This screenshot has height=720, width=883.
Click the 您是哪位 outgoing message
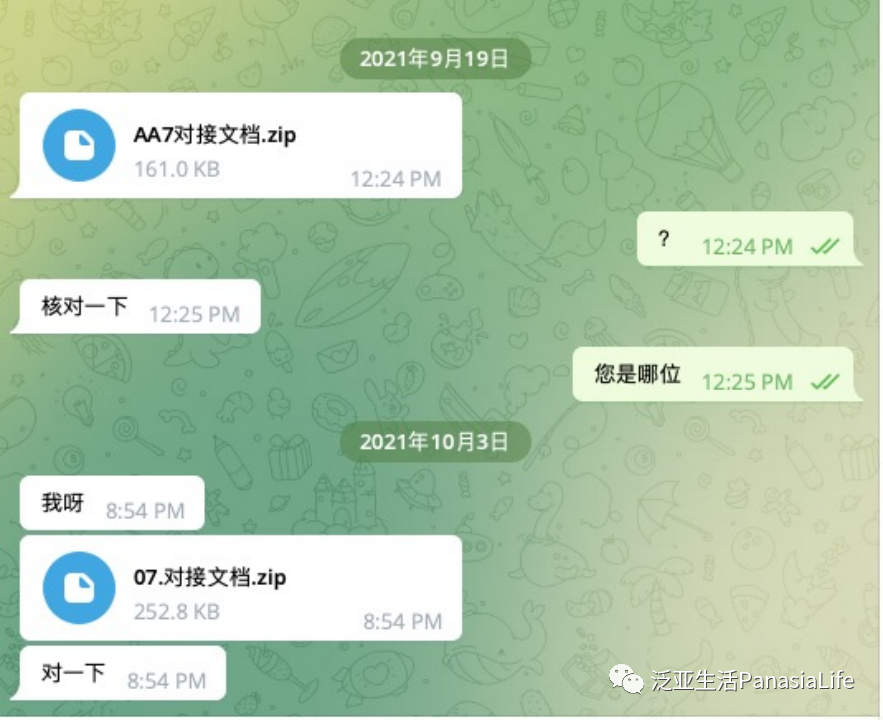(717, 374)
